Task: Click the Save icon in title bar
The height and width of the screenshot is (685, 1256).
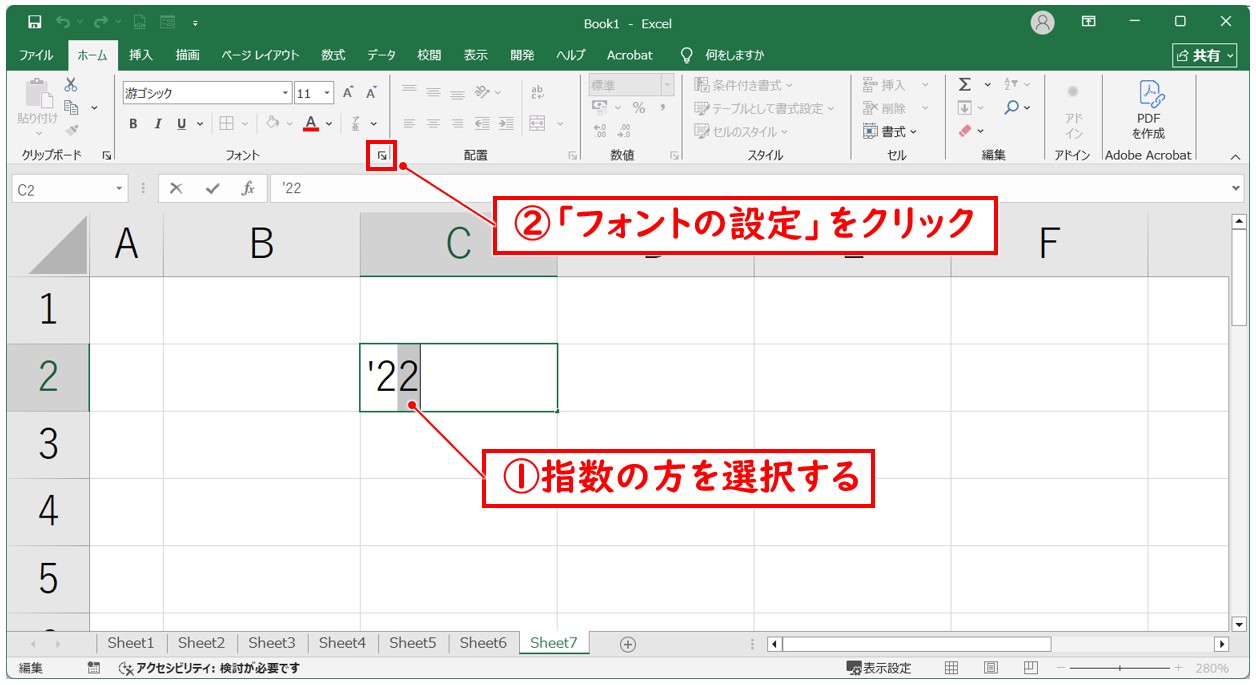Action: coord(35,22)
